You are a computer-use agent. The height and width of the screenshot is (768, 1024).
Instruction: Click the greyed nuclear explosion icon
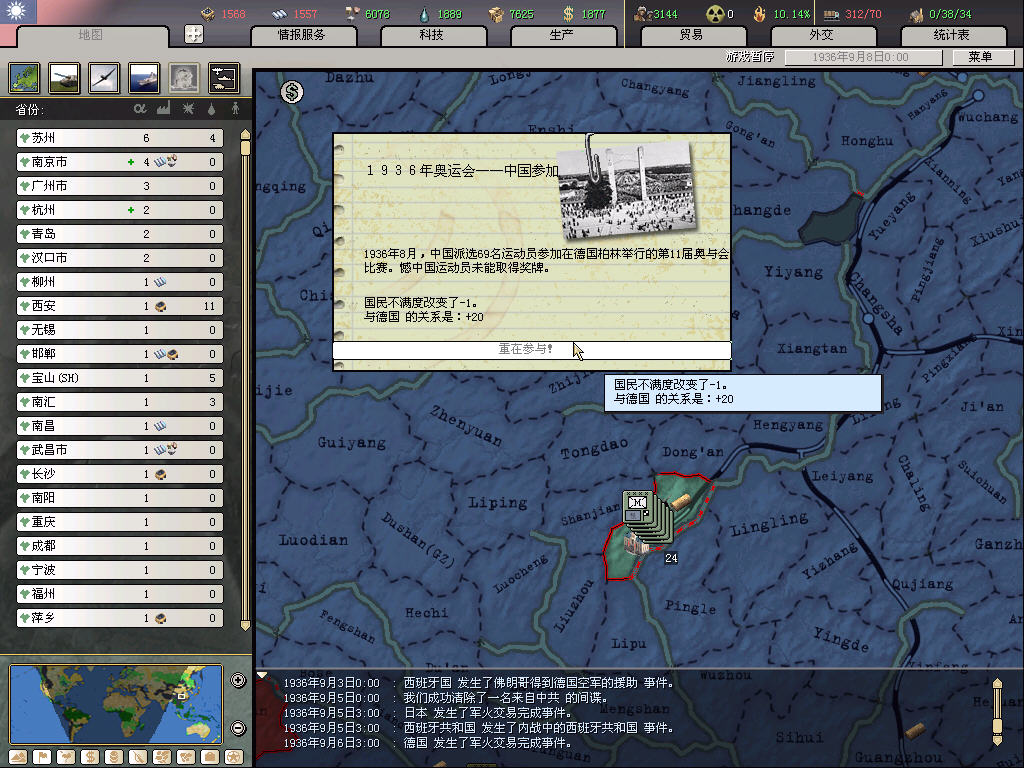tap(184, 78)
